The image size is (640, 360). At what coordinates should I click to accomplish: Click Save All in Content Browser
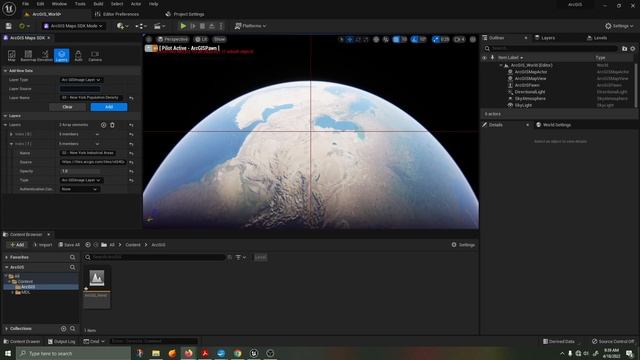[x=69, y=245]
